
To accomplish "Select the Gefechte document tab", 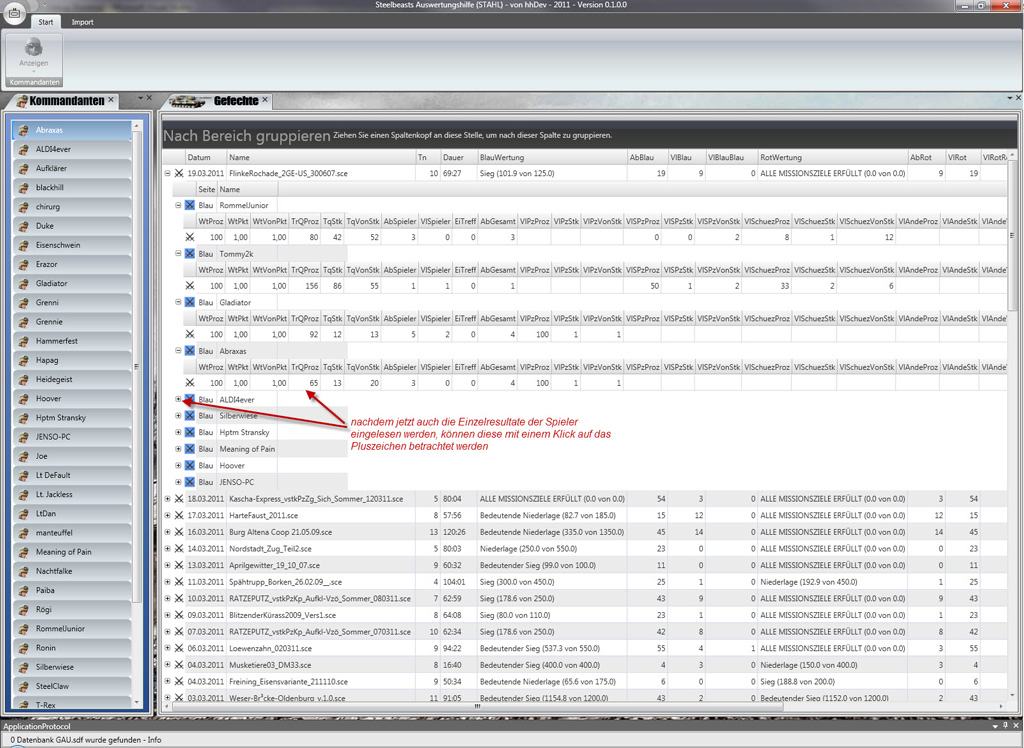I will [x=235, y=101].
